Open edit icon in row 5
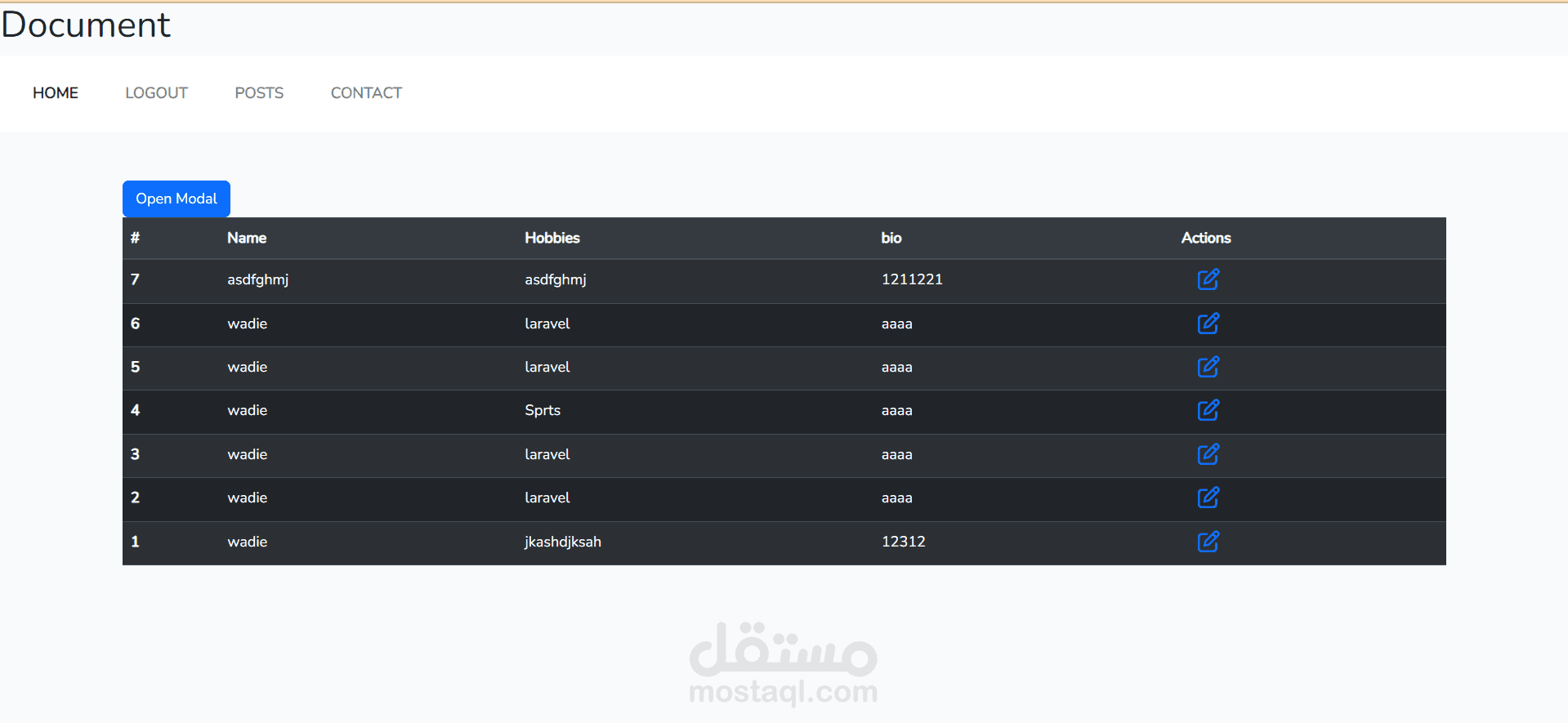 (1208, 367)
